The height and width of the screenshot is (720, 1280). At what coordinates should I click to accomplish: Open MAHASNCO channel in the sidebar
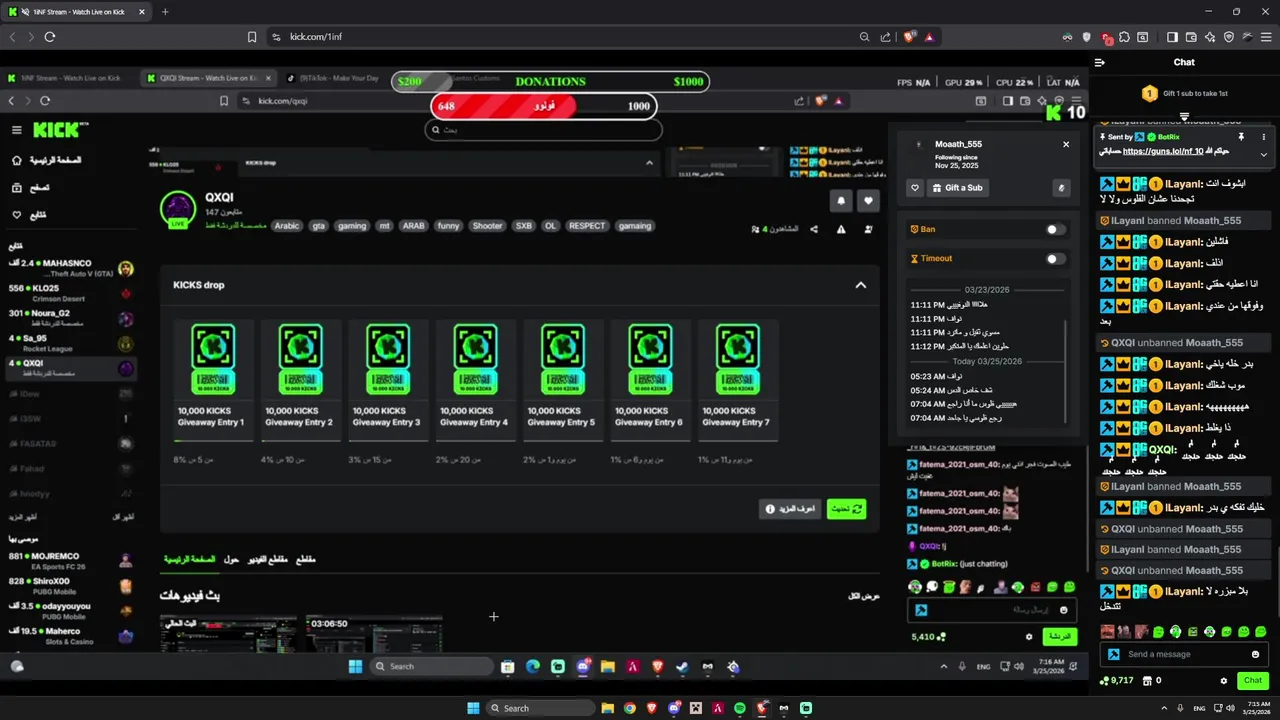(70, 268)
